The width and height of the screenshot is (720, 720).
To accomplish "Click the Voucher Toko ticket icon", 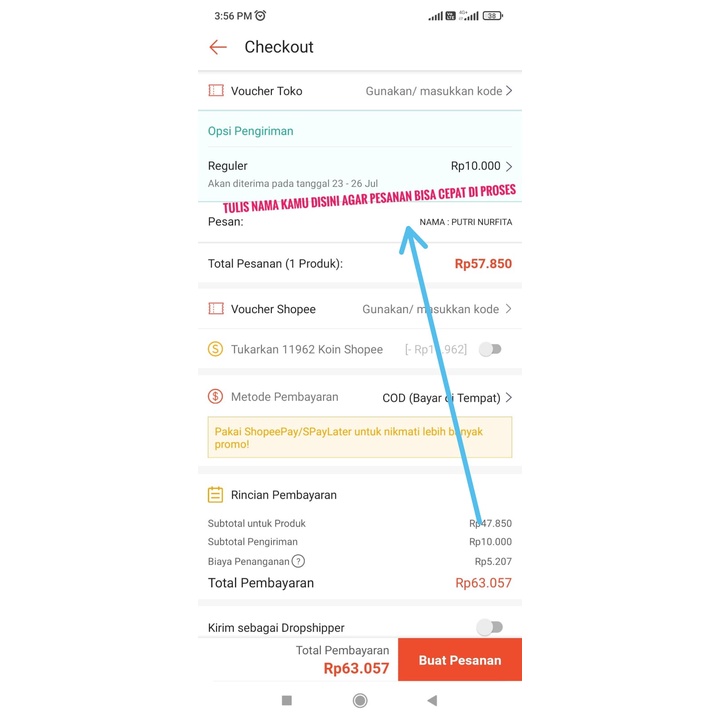I will coord(216,90).
